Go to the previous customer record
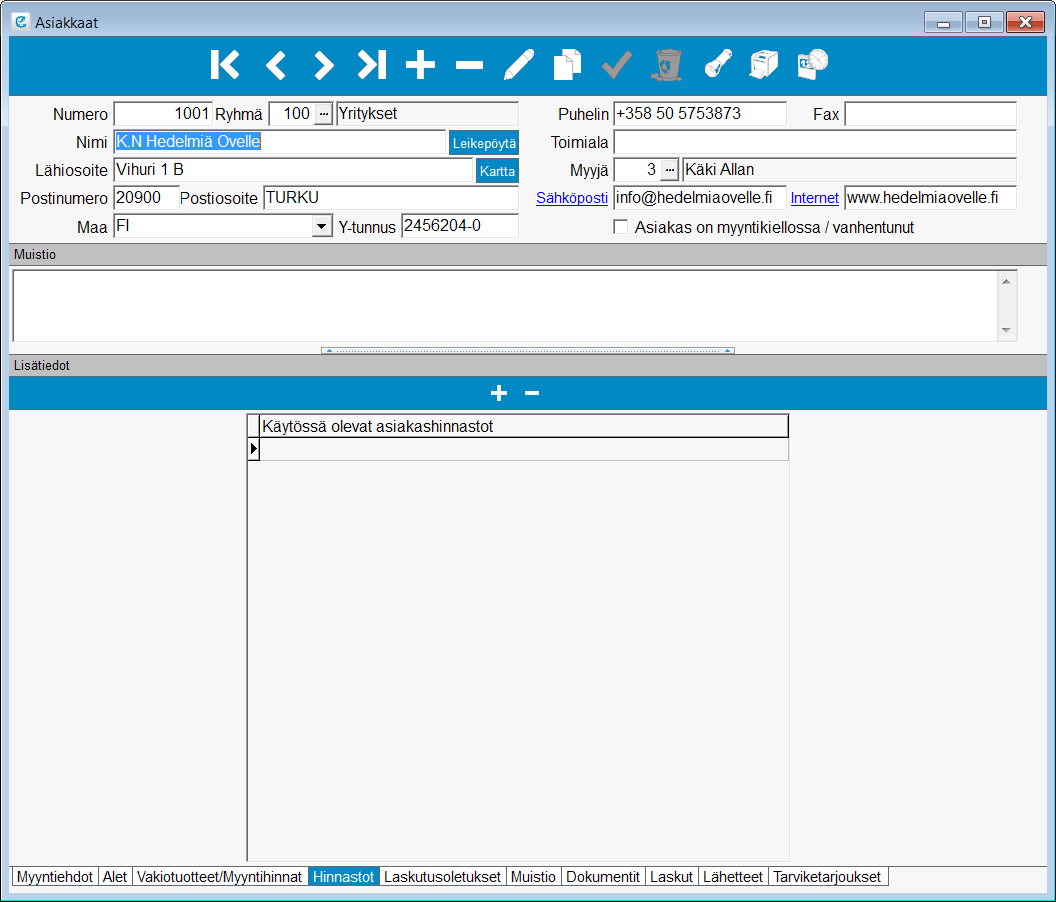 (275, 65)
